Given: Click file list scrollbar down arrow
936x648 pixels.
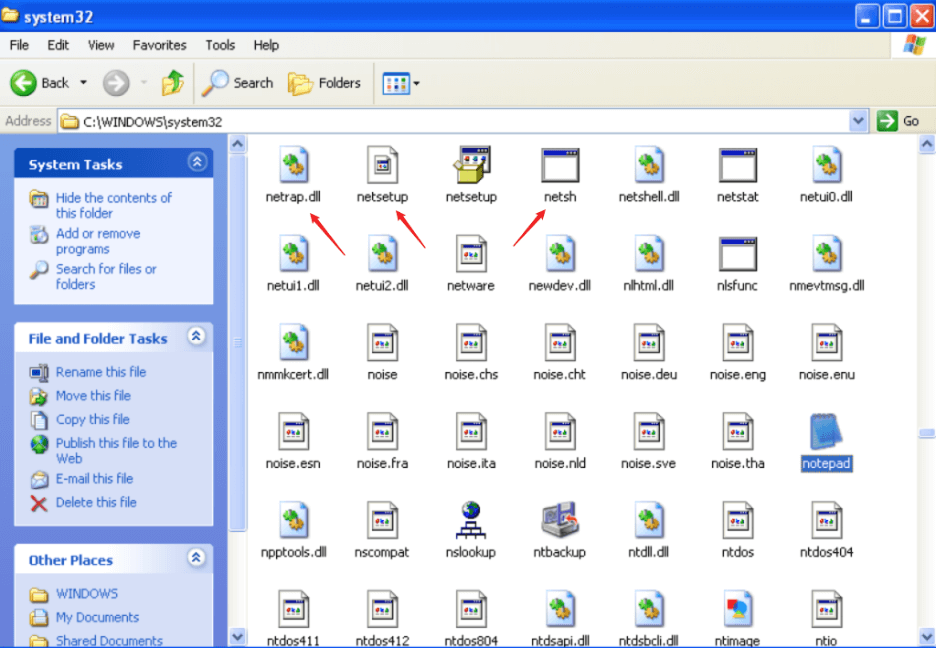Looking at the screenshot, I should coord(926,635).
